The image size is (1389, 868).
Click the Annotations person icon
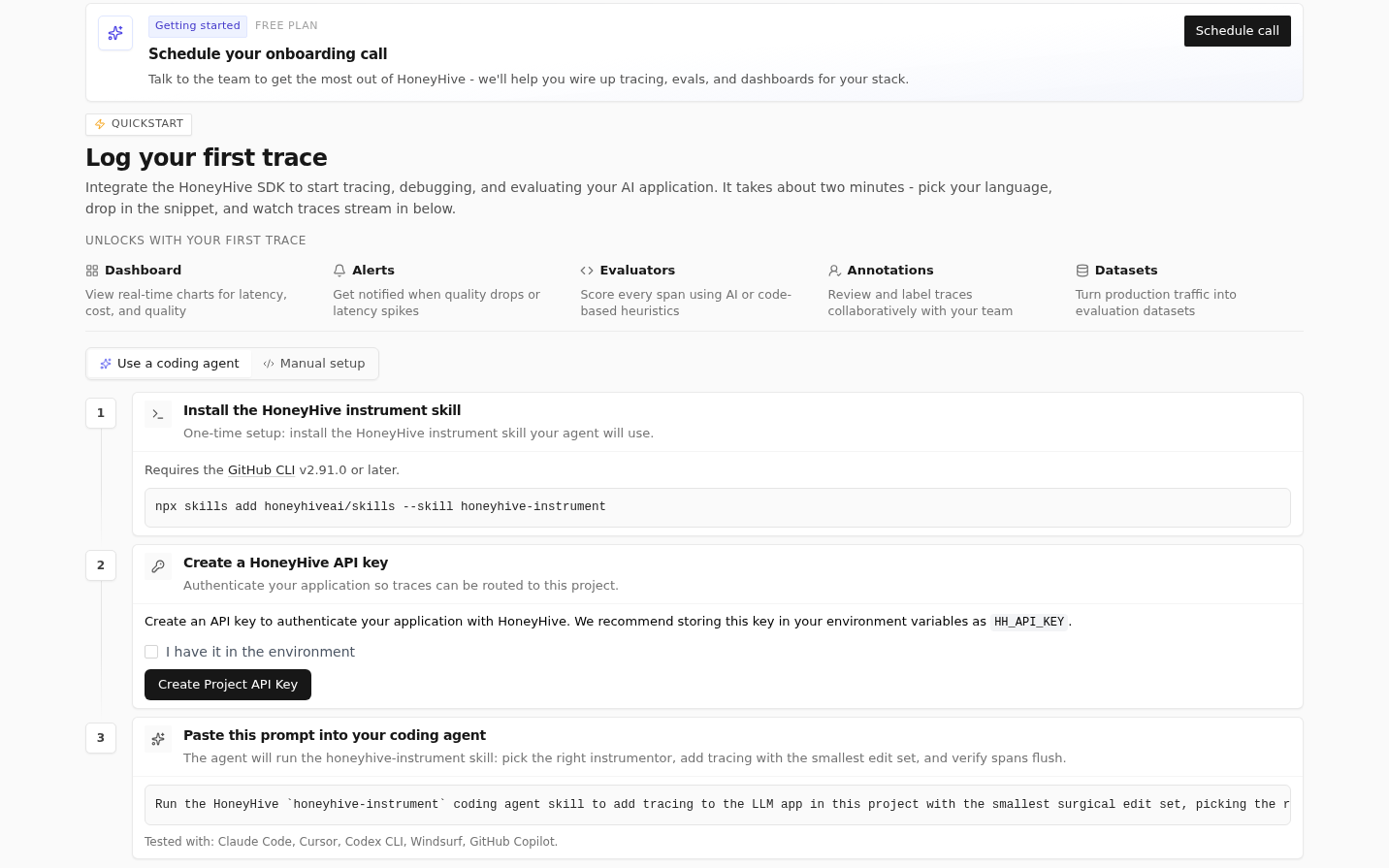pyautogui.click(x=834, y=271)
